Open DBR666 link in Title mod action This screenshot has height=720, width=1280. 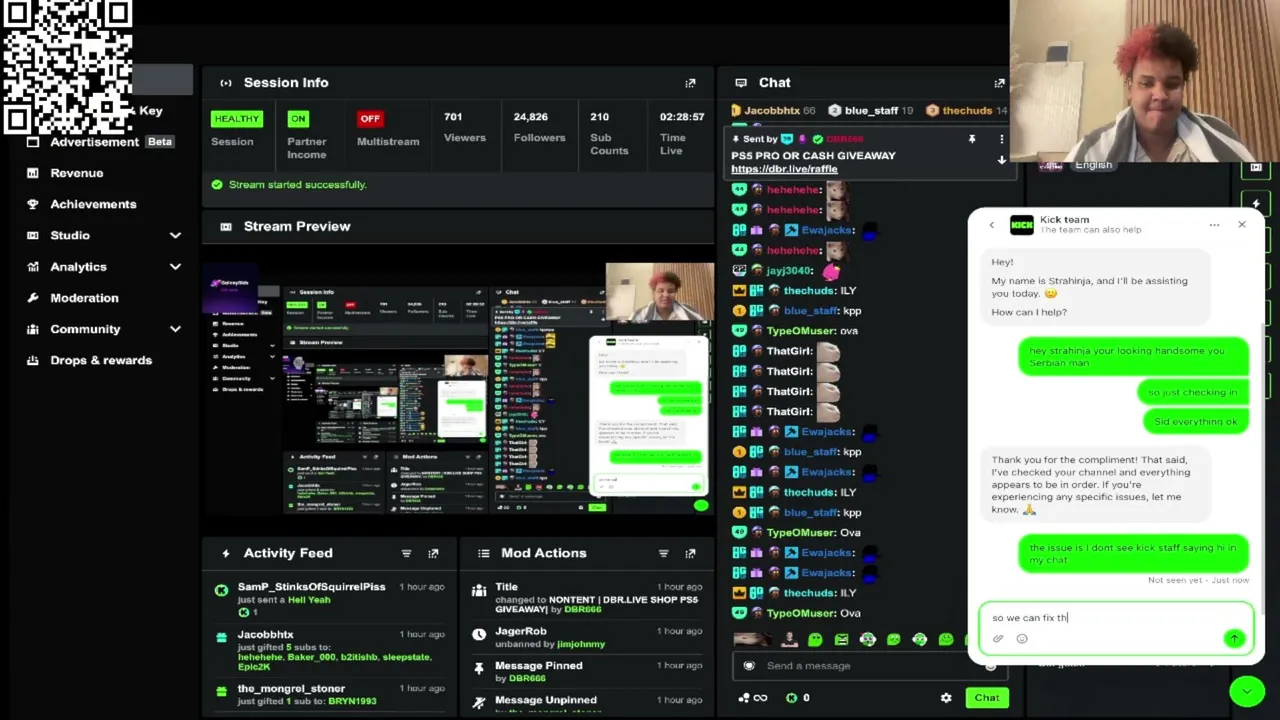pyautogui.click(x=581, y=610)
